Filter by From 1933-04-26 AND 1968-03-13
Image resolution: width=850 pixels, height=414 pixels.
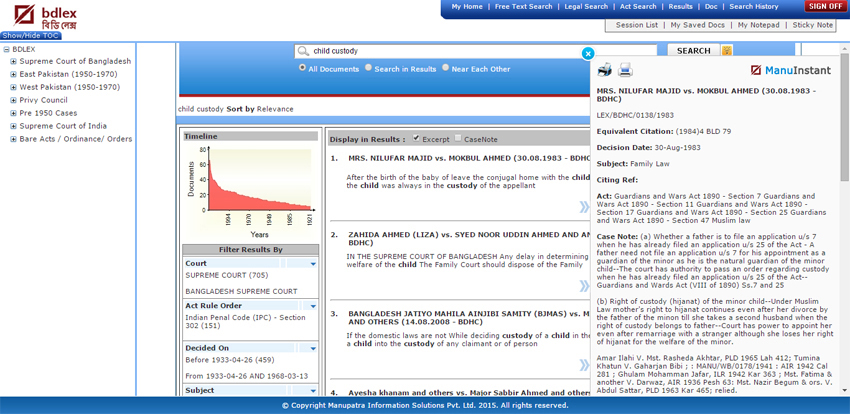pyautogui.click(x=247, y=376)
